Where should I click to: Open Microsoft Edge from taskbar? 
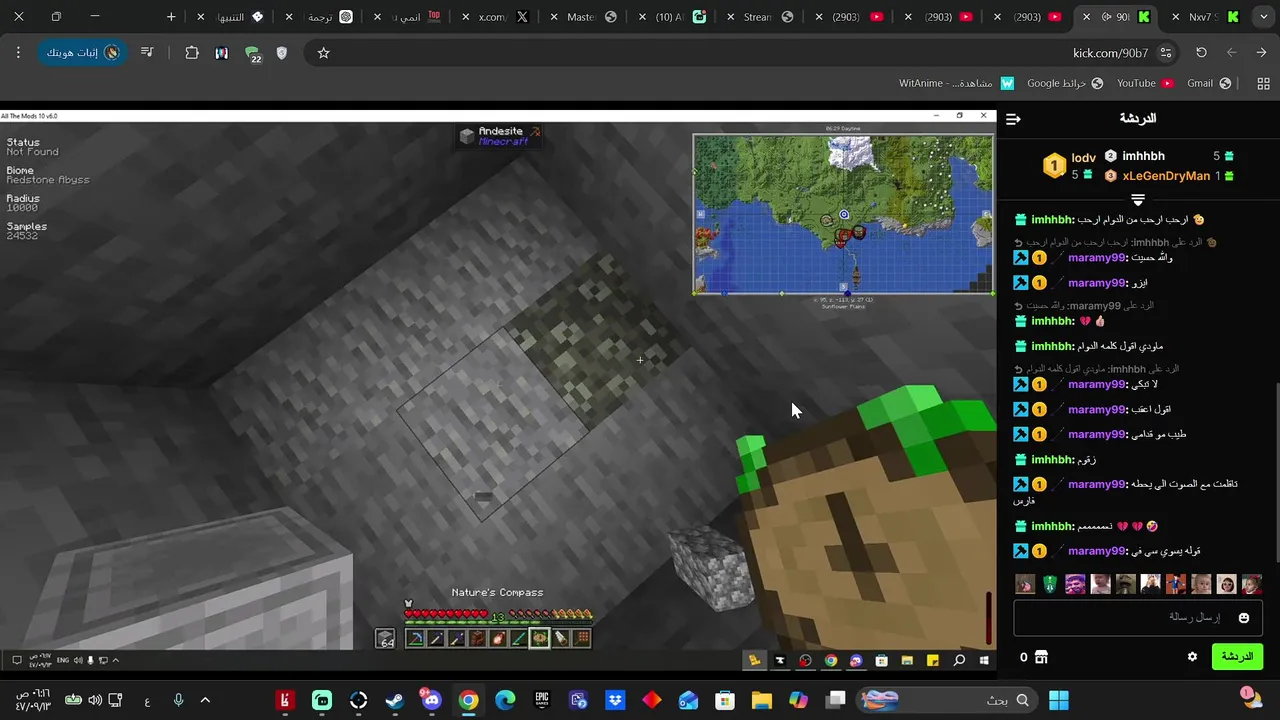click(505, 700)
